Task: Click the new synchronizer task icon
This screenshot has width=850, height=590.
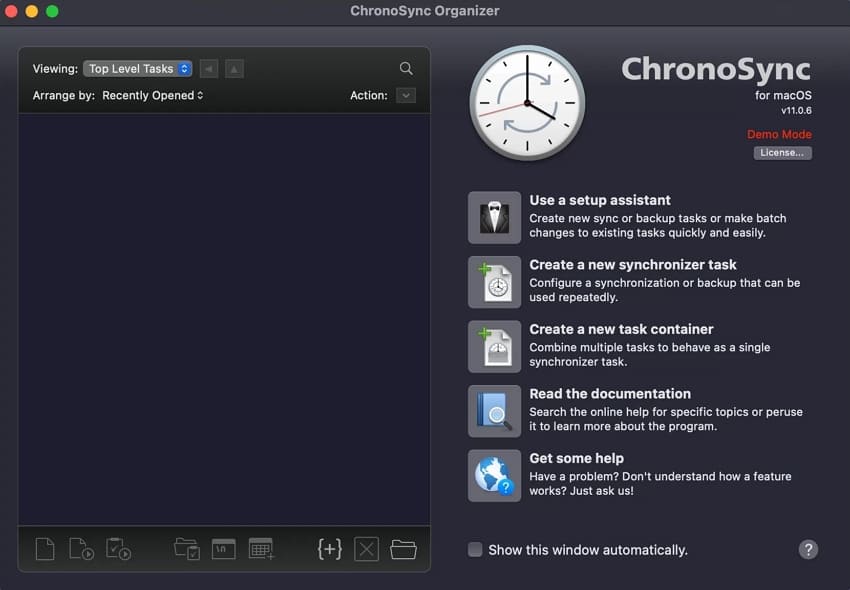Action: click(x=494, y=282)
